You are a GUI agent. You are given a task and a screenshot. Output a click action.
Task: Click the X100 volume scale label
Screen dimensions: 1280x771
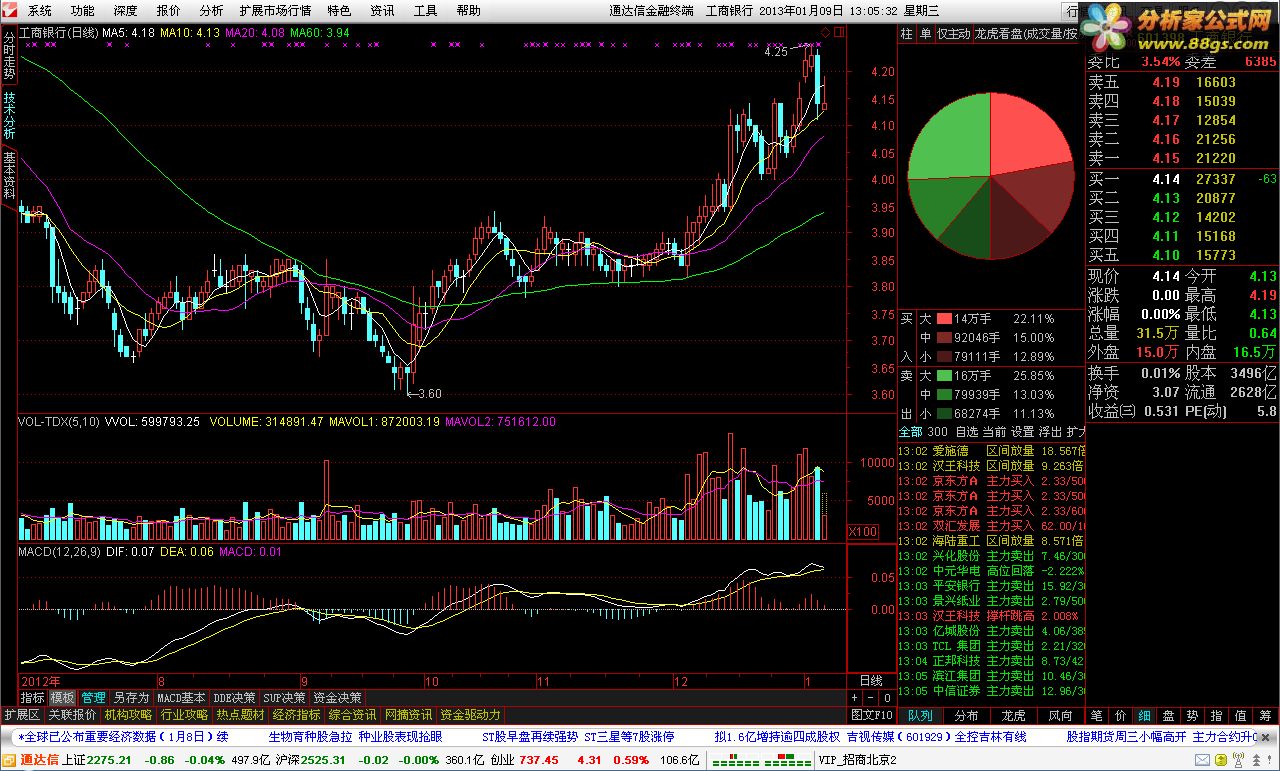(862, 531)
